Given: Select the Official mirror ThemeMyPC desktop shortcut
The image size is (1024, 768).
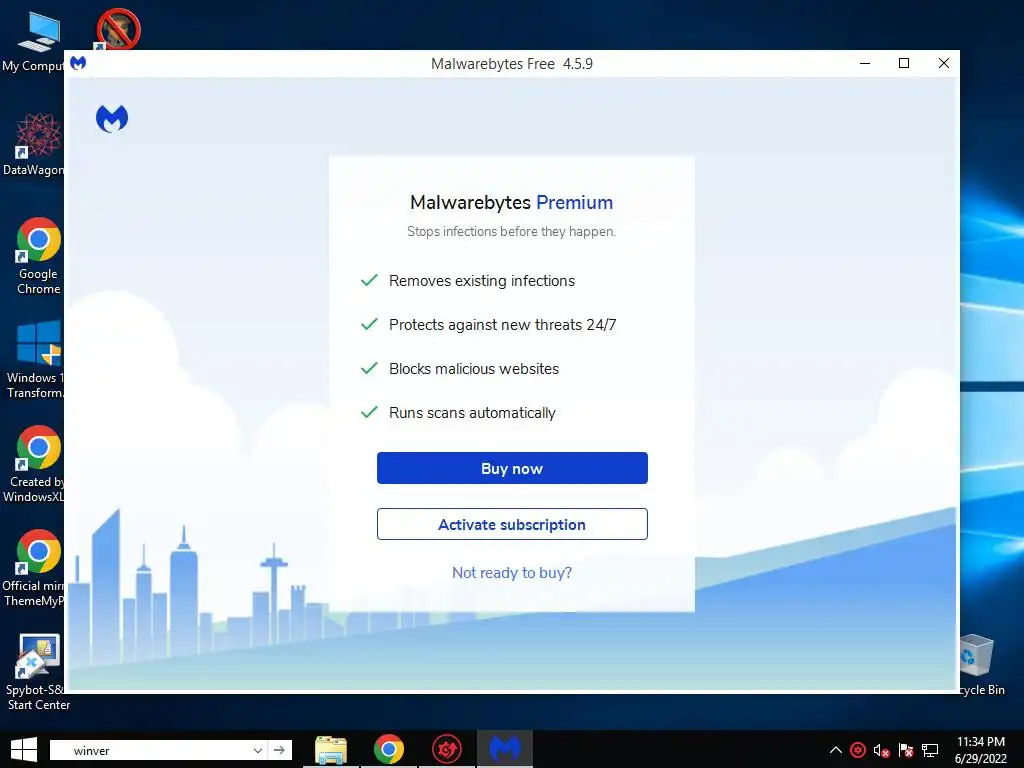Looking at the screenshot, I should point(34,568).
